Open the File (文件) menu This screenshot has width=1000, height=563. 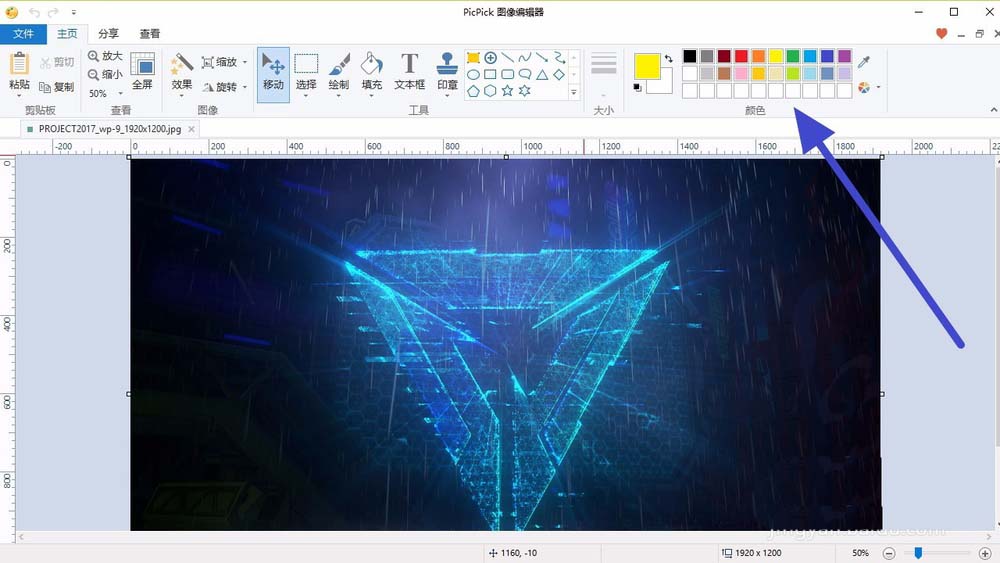click(23, 34)
